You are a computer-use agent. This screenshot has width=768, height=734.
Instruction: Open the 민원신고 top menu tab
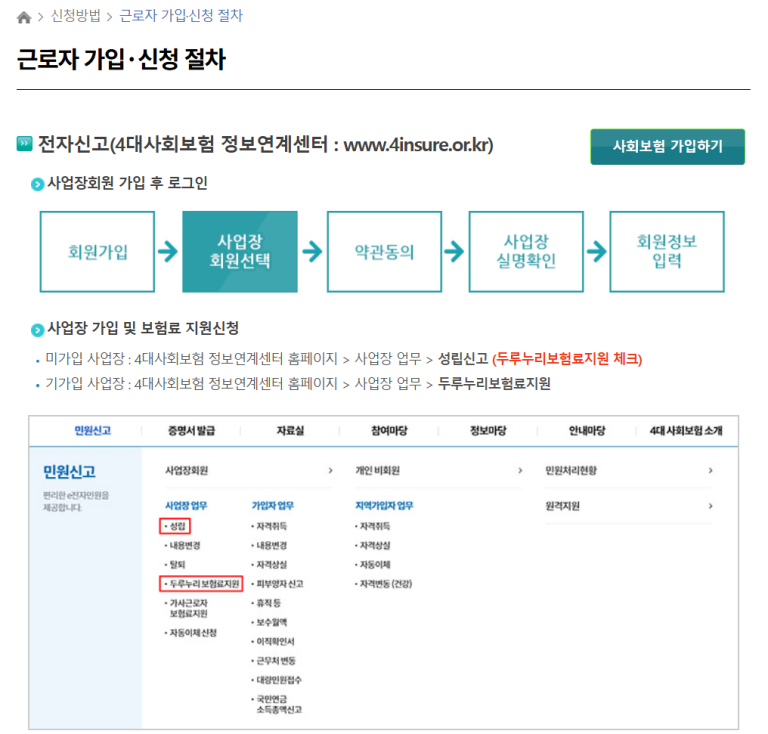point(93,430)
